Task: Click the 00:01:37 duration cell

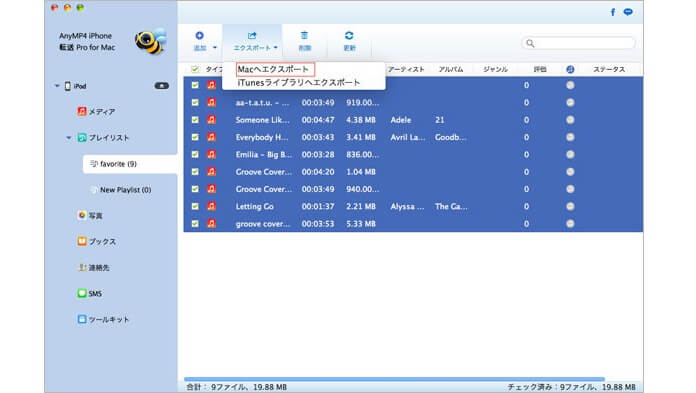Action: [x=318, y=206]
